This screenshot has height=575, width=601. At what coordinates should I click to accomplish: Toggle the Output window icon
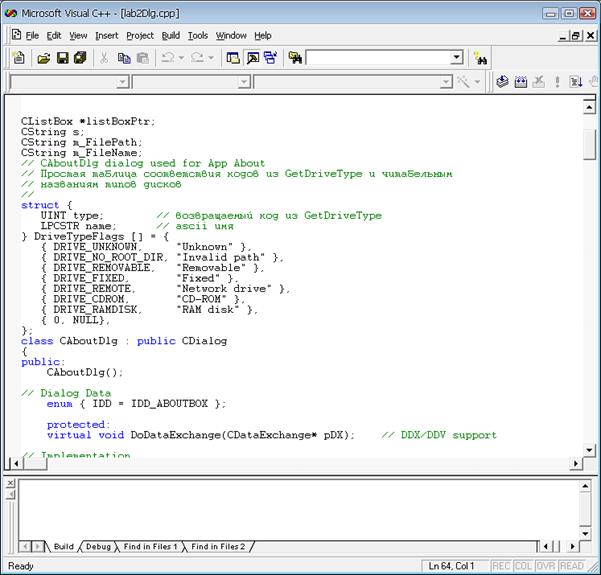pos(253,58)
